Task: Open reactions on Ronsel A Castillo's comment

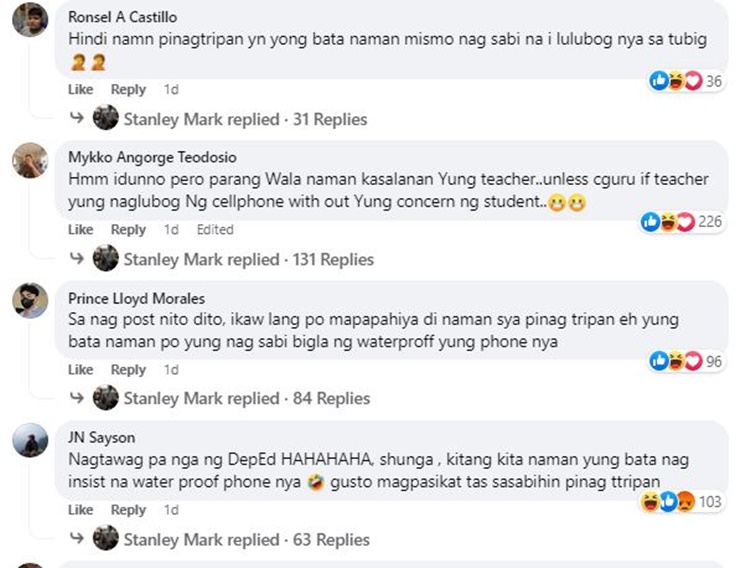Action: pyautogui.click(x=685, y=81)
